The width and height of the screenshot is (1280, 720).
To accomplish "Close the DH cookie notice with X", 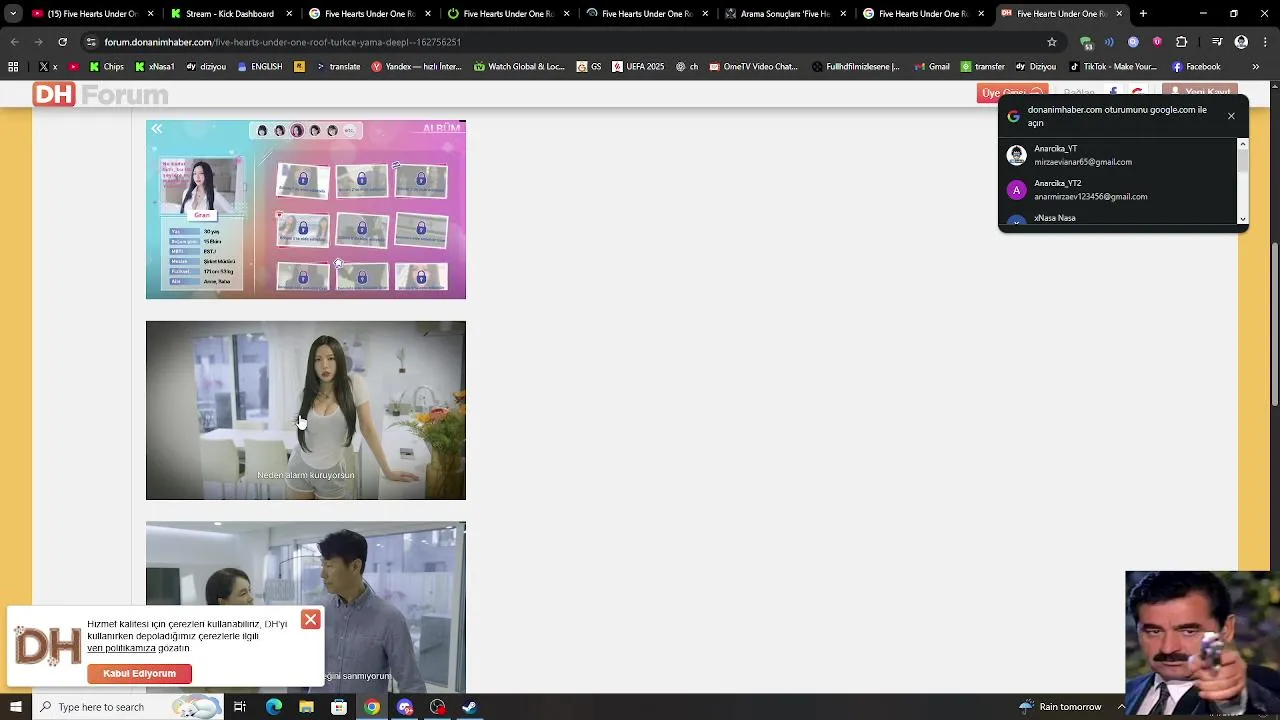I will coord(310,620).
